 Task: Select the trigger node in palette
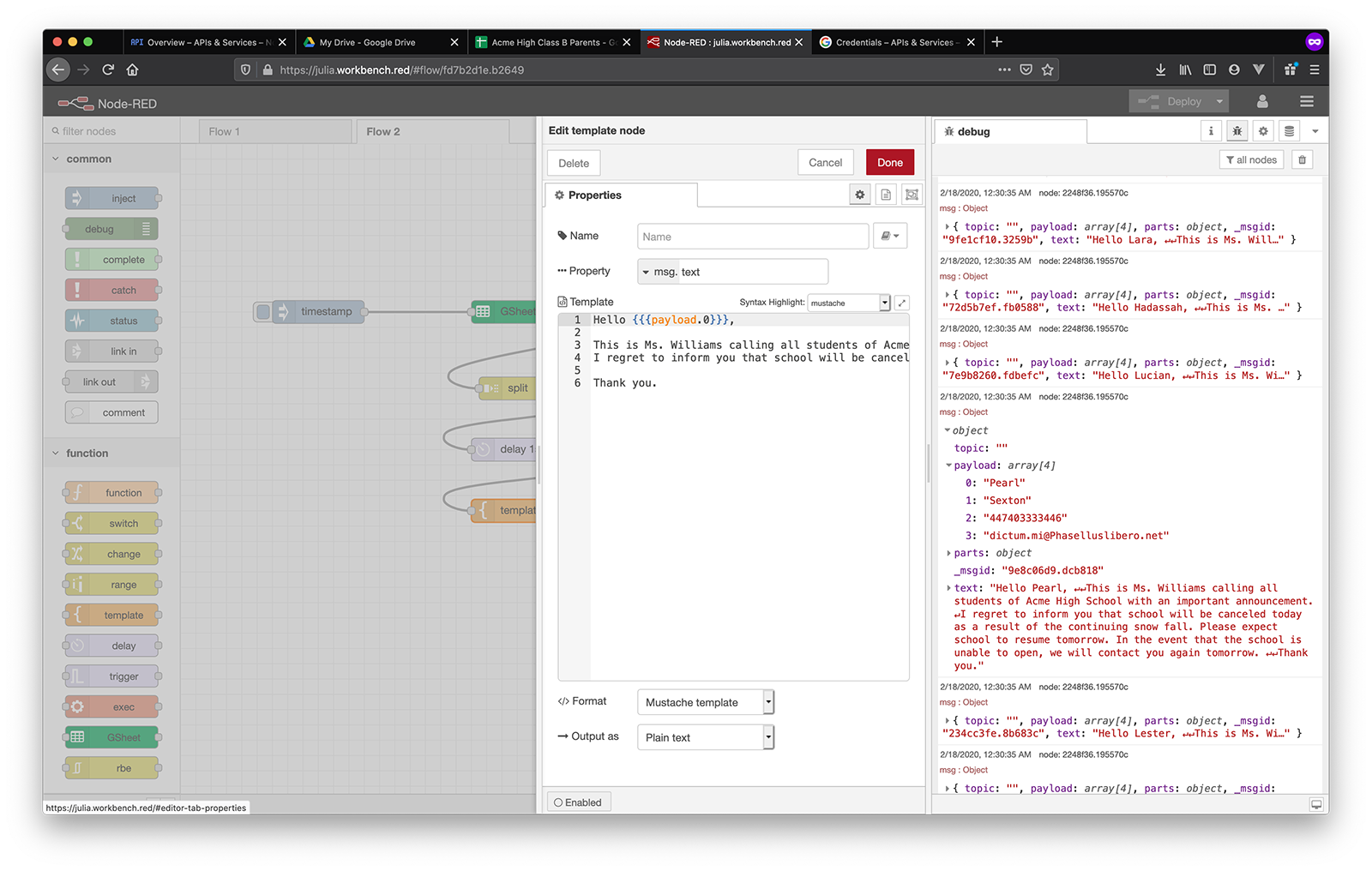[112, 676]
